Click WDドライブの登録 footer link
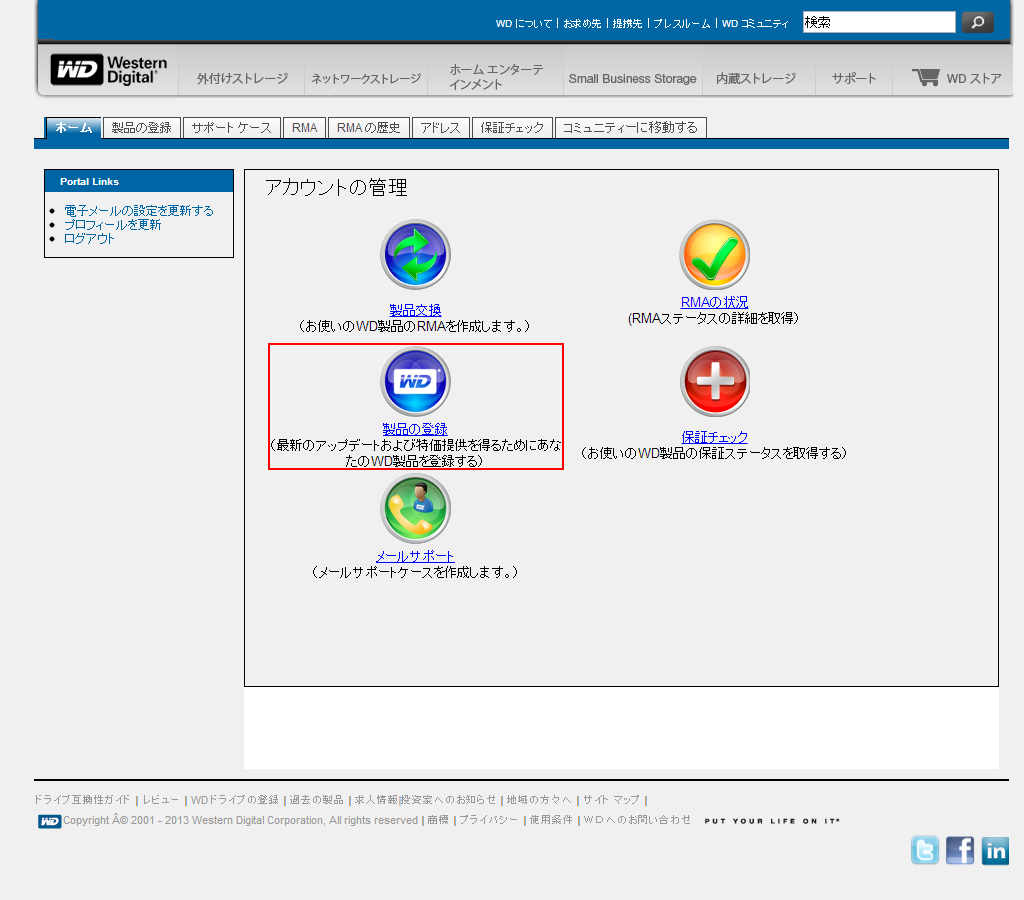The width and height of the screenshot is (1024, 900). click(234, 799)
